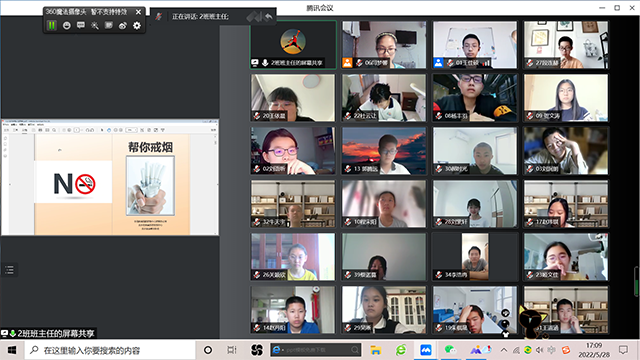Pause the 360 magic camera with the green button
The height and width of the screenshot is (360, 640).
click(51, 25)
